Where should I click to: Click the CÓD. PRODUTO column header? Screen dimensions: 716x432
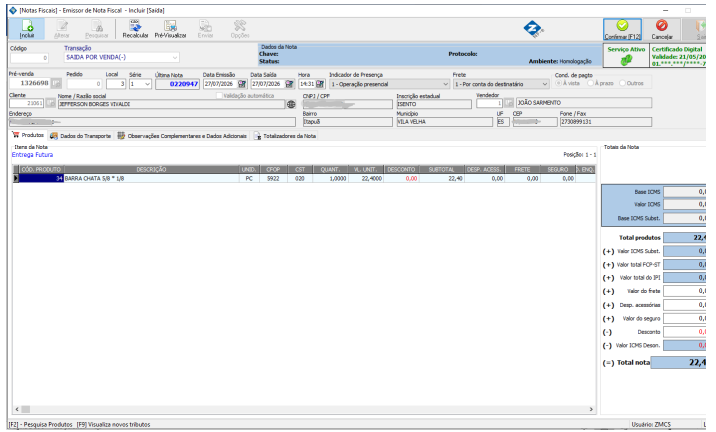(41, 169)
